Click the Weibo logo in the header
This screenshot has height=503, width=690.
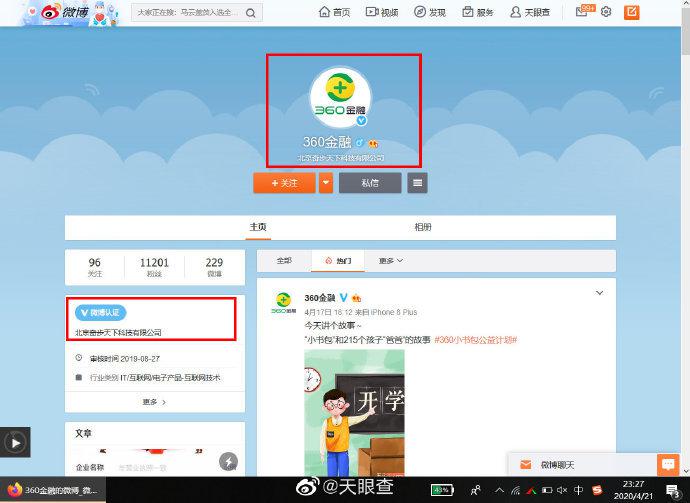(65, 12)
